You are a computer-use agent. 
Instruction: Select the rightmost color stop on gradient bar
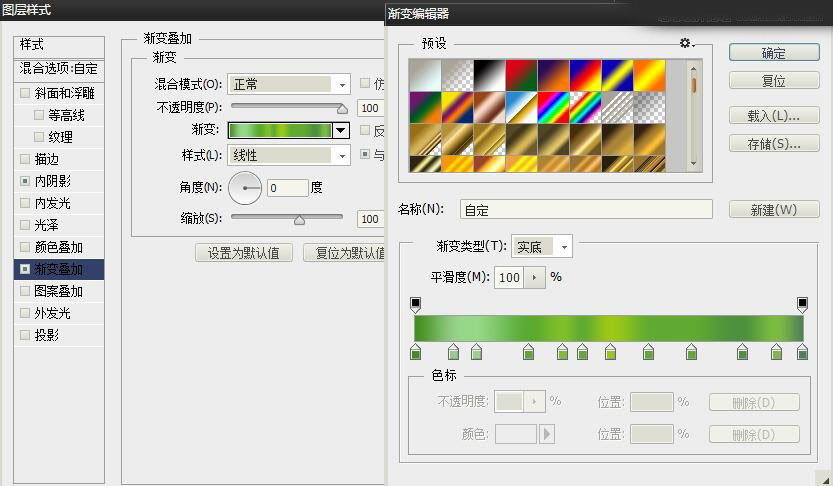[802, 352]
